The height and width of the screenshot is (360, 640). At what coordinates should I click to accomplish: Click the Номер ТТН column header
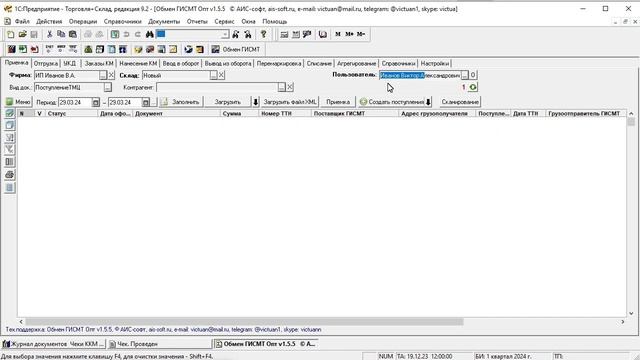(284, 113)
